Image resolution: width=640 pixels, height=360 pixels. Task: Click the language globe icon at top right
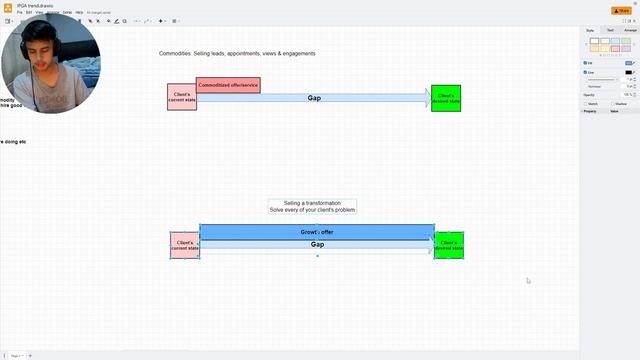[635, 3]
